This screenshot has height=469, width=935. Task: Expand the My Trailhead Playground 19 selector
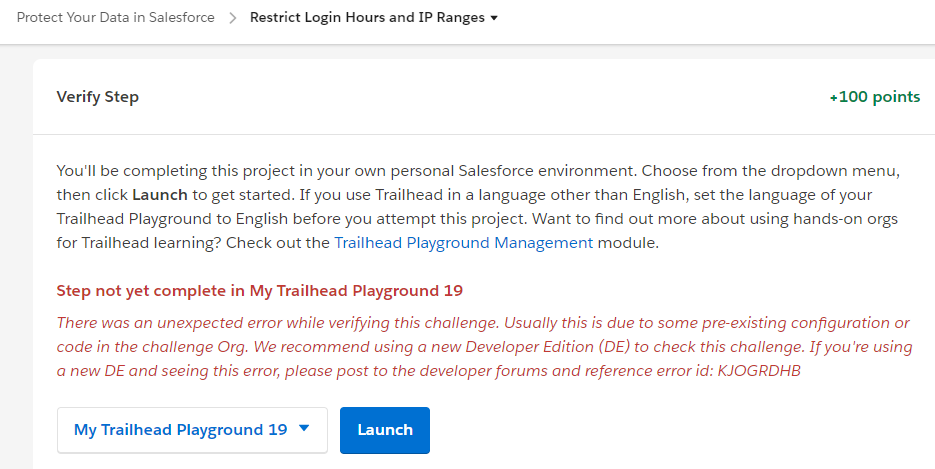192,430
